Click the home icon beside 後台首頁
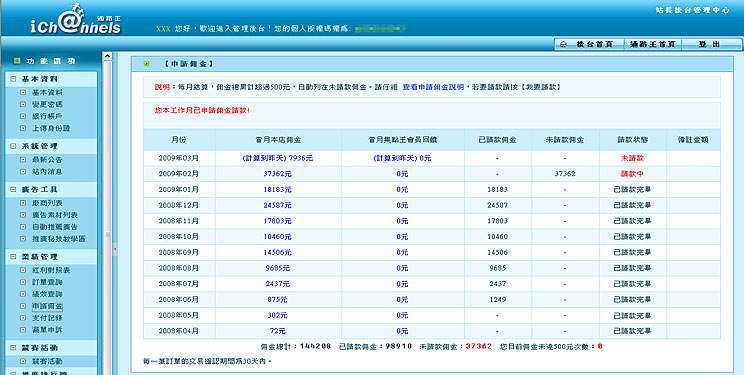The image size is (744, 375). (563, 44)
